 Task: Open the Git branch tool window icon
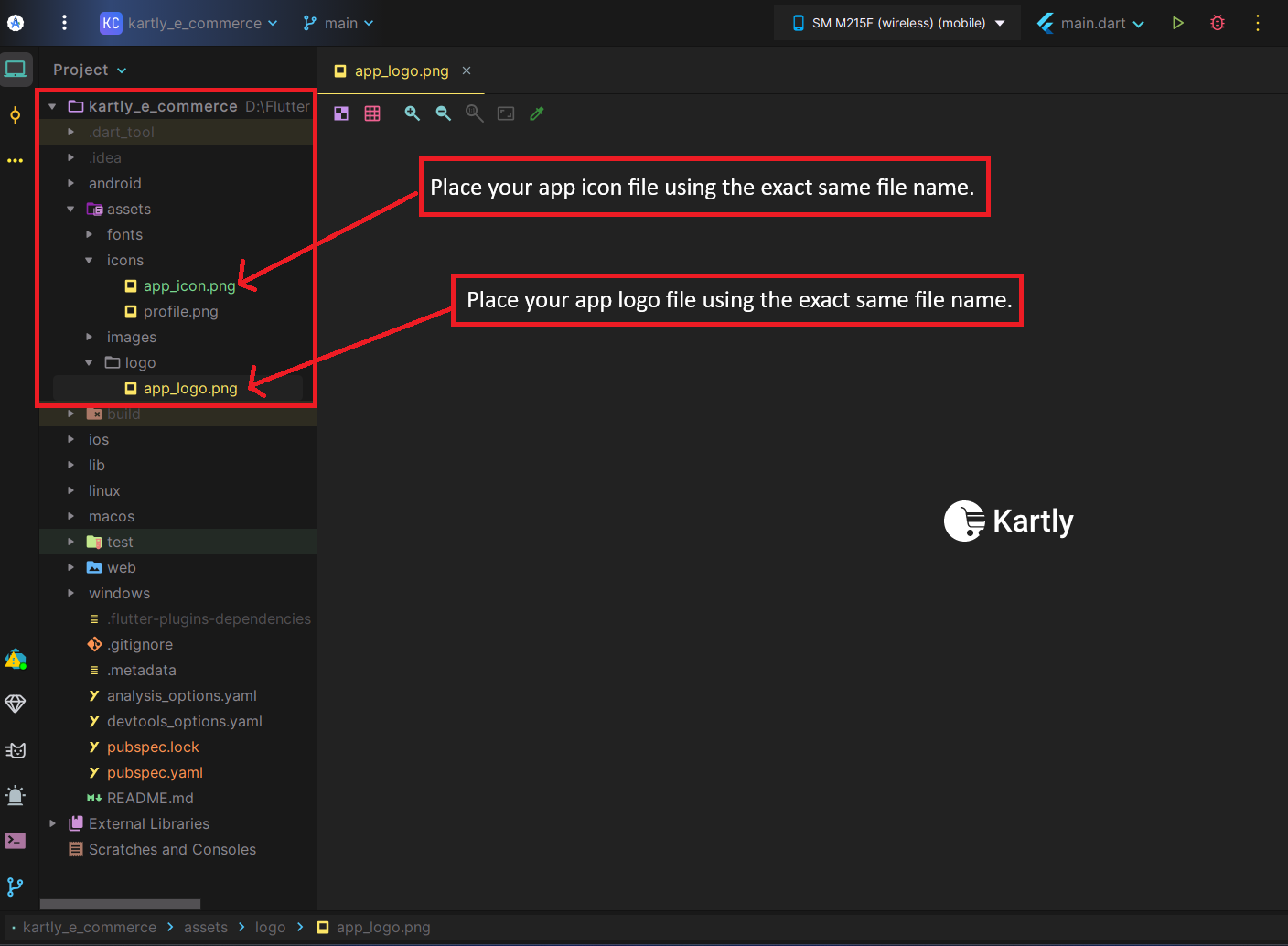coord(16,887)
